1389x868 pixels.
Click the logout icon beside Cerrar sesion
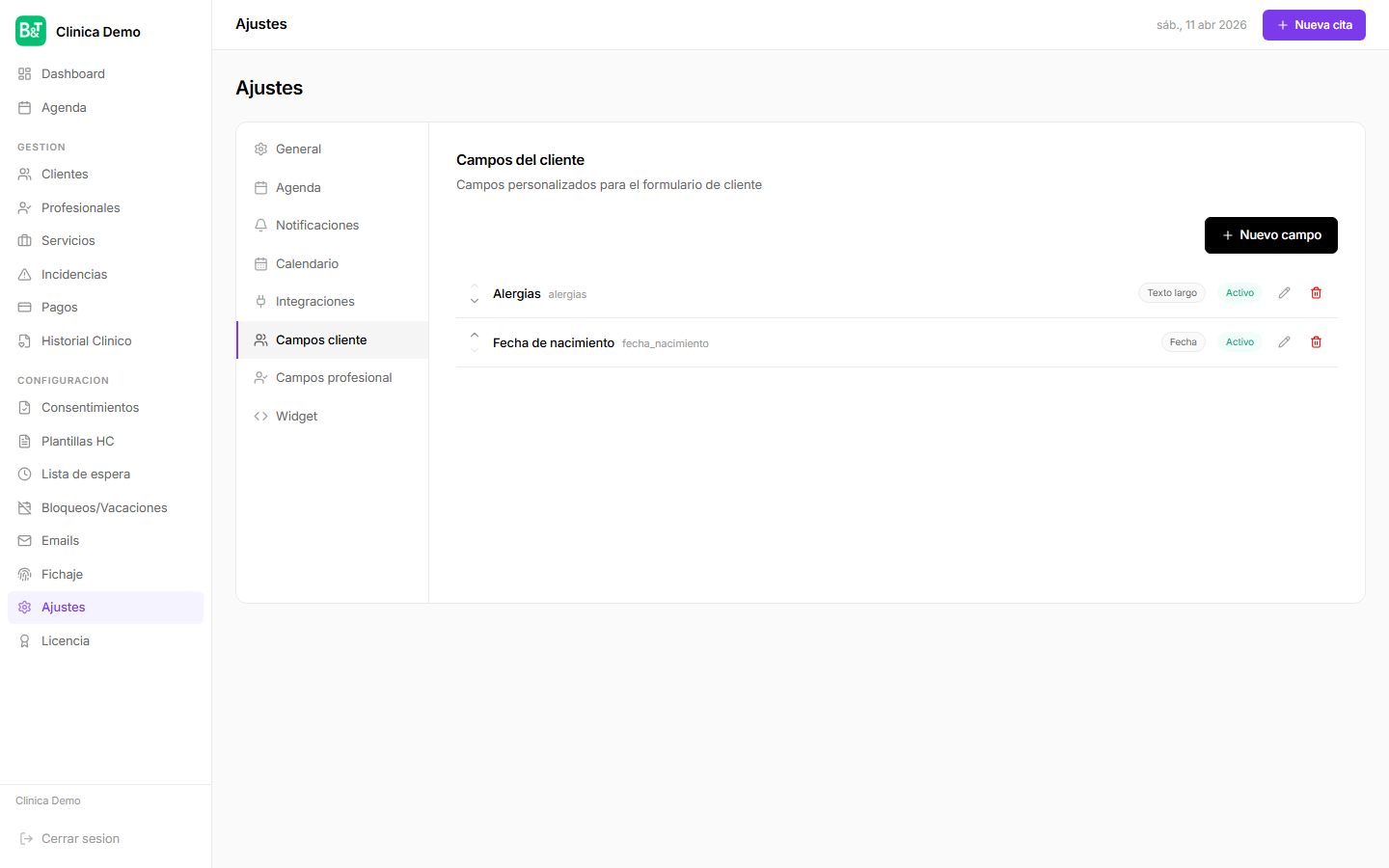point(27,839)
